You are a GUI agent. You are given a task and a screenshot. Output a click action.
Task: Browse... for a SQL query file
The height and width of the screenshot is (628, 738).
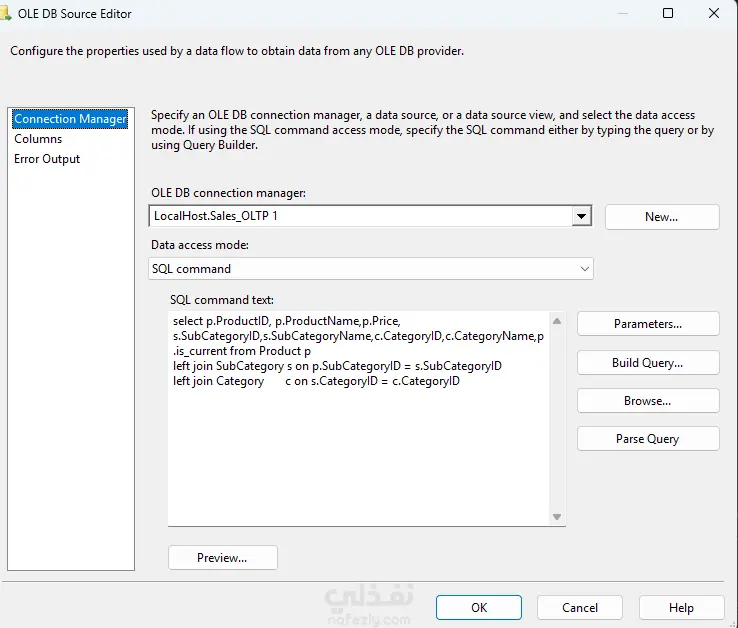[648, 401]
